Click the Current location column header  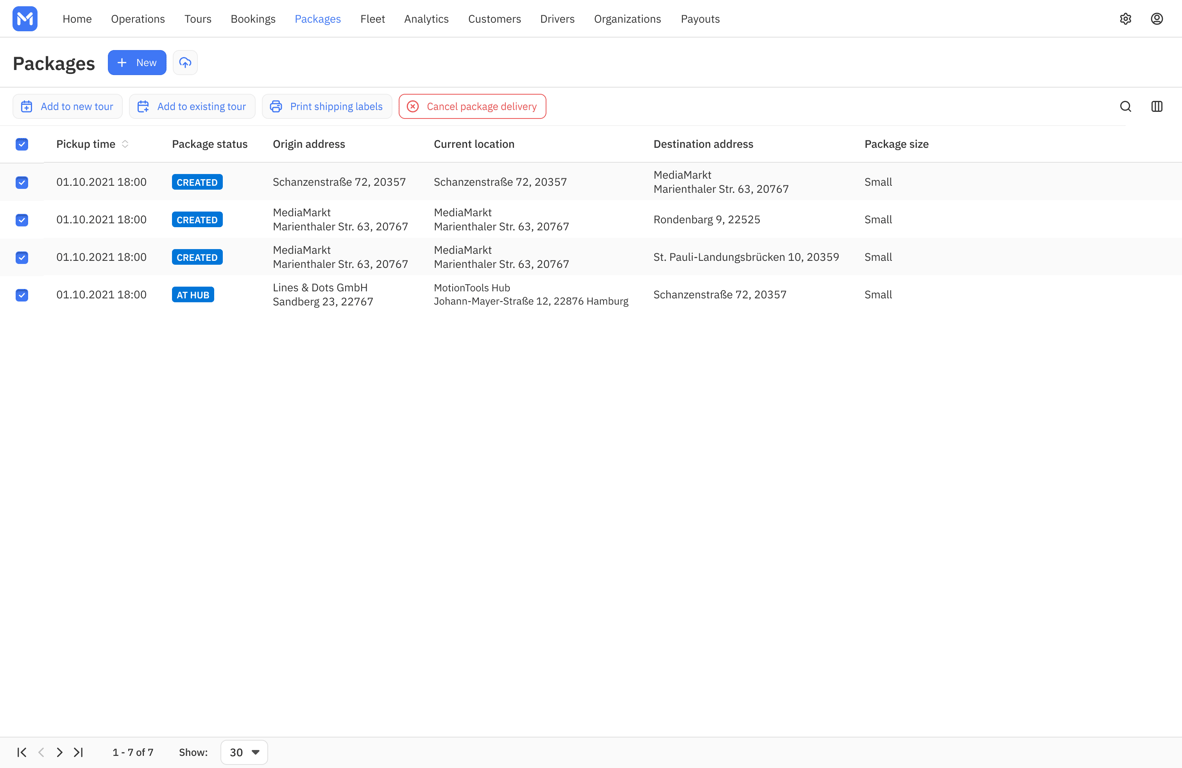pos(474,144)
